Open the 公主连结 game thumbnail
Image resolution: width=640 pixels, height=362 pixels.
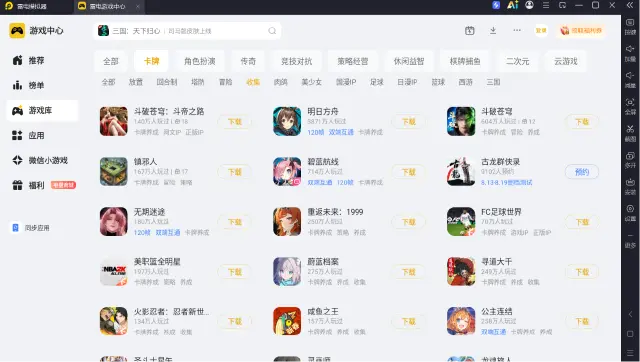[461, 321]
